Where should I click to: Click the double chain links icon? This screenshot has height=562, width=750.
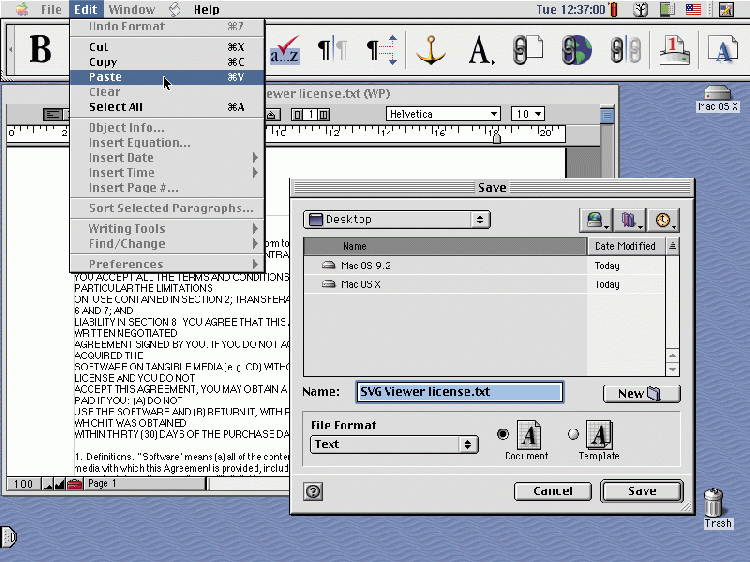[626, 50]
